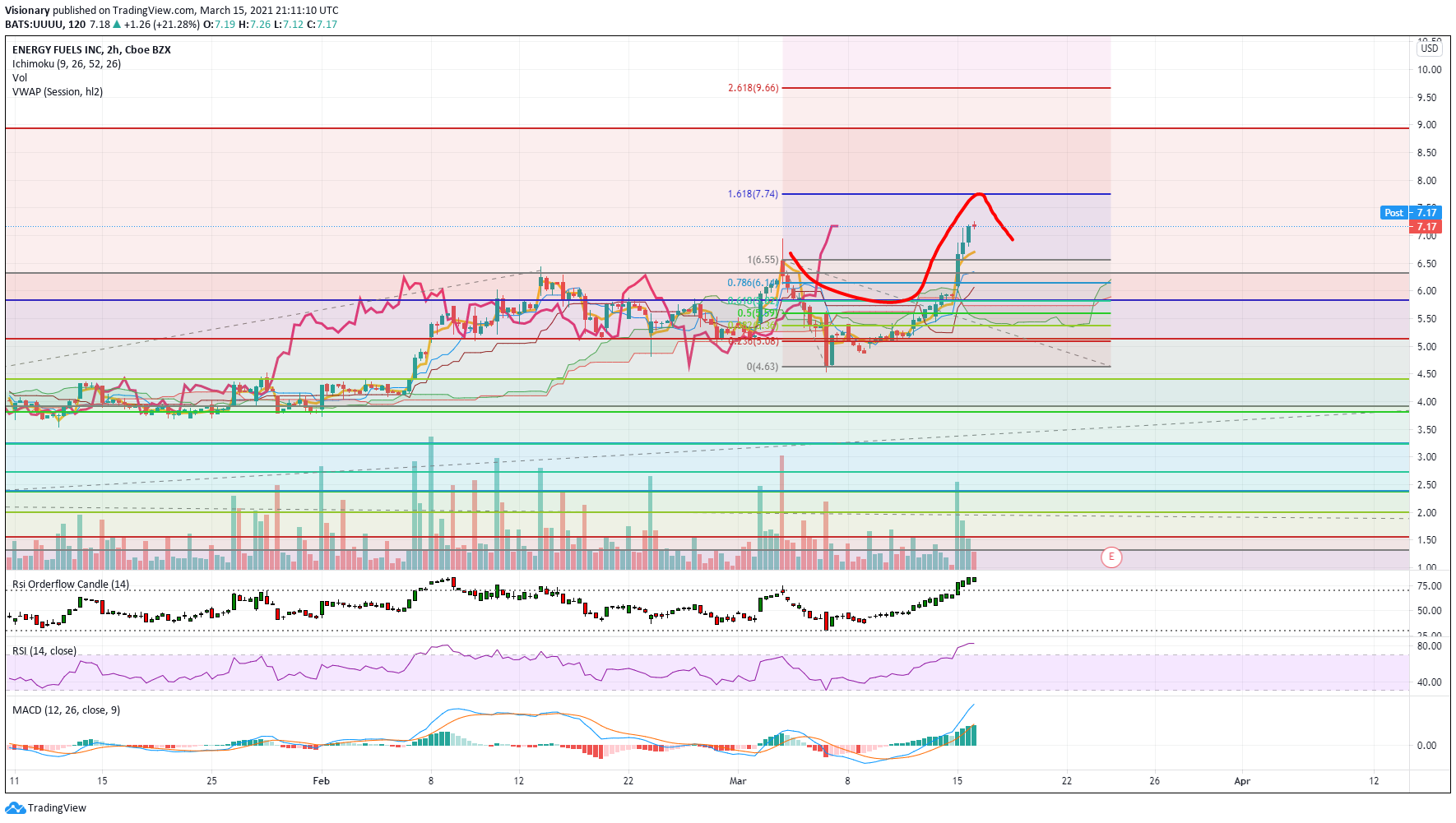Click the 0(4.63) Fibonacci level label
1456x823 pixels.
pyautogui.click(x=763, y=367)
